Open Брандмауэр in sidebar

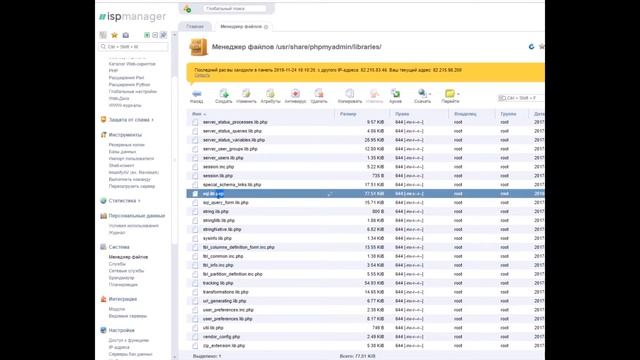point(121,278)
